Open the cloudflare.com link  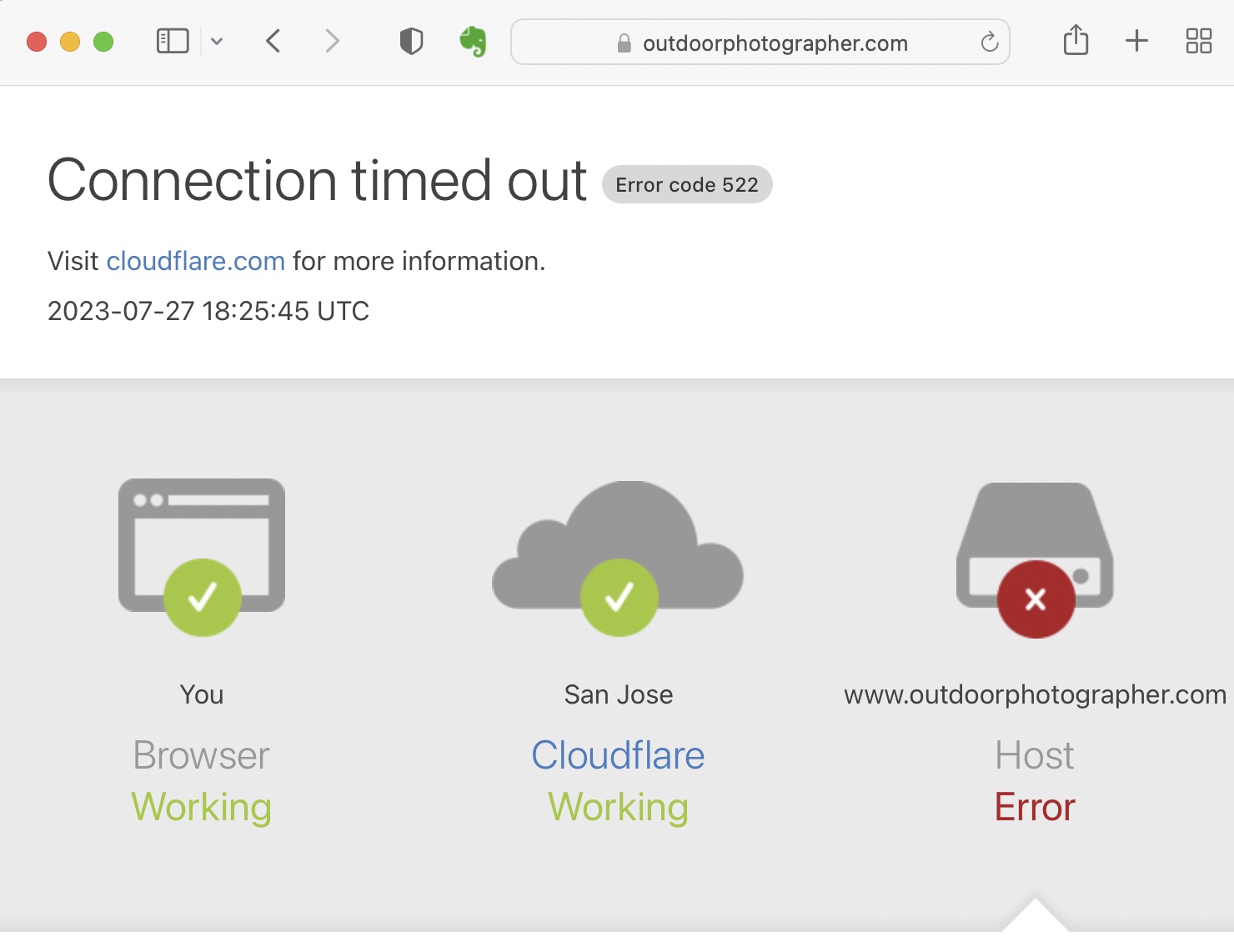click(x=196, y=261)
